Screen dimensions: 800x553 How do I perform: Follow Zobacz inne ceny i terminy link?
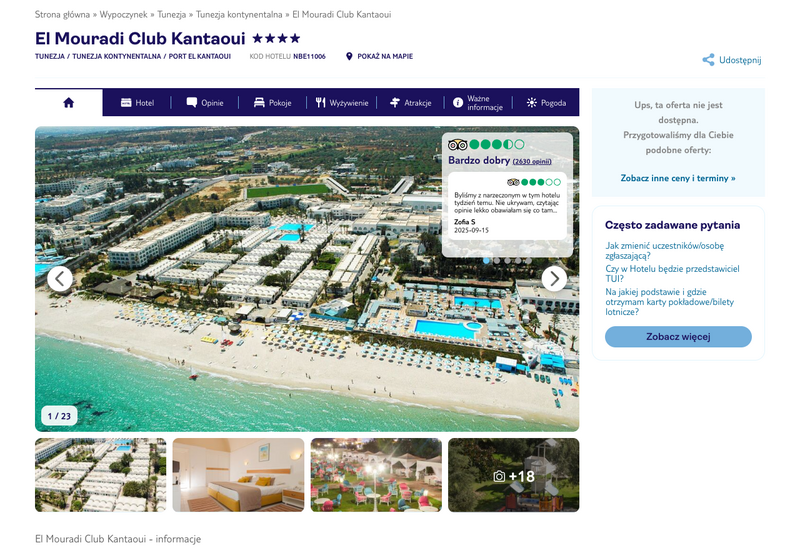click(678, 178)
